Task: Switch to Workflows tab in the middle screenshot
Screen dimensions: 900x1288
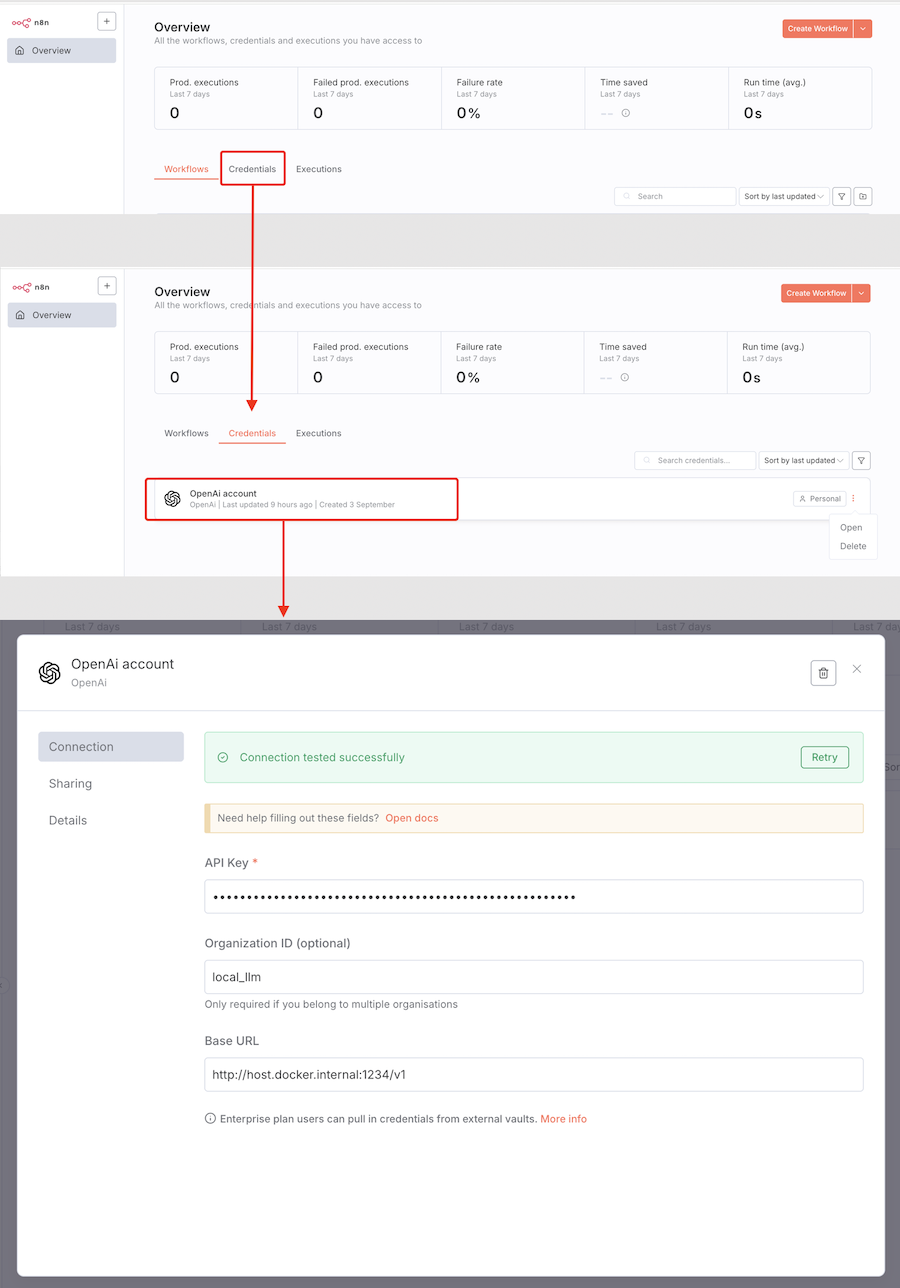Action: 186,433
